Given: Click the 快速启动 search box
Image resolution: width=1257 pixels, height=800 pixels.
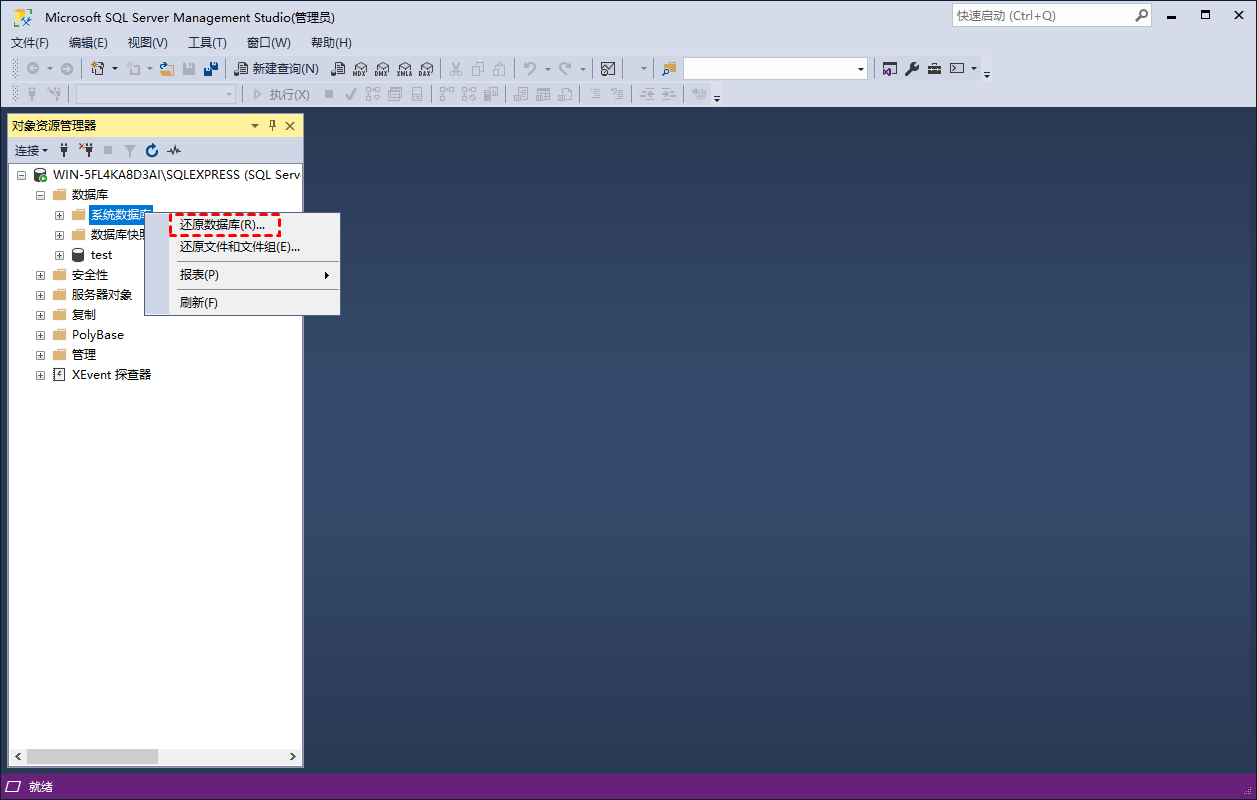Looking at the screenshot, I should click(1042, 16).
